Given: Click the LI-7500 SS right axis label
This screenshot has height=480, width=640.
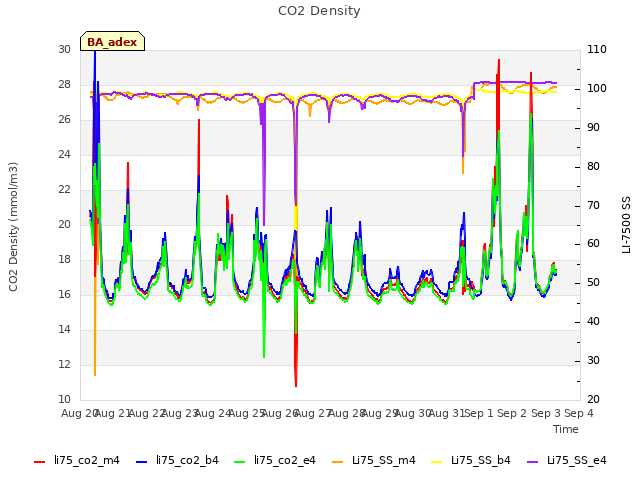Looking at the screenshot, I should [x=626, y=225].
